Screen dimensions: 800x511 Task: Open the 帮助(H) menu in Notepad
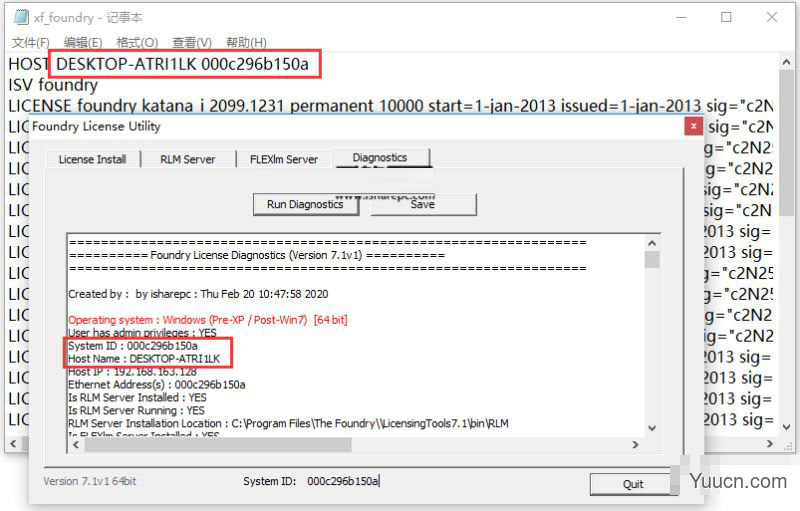[x=246, y=42]
